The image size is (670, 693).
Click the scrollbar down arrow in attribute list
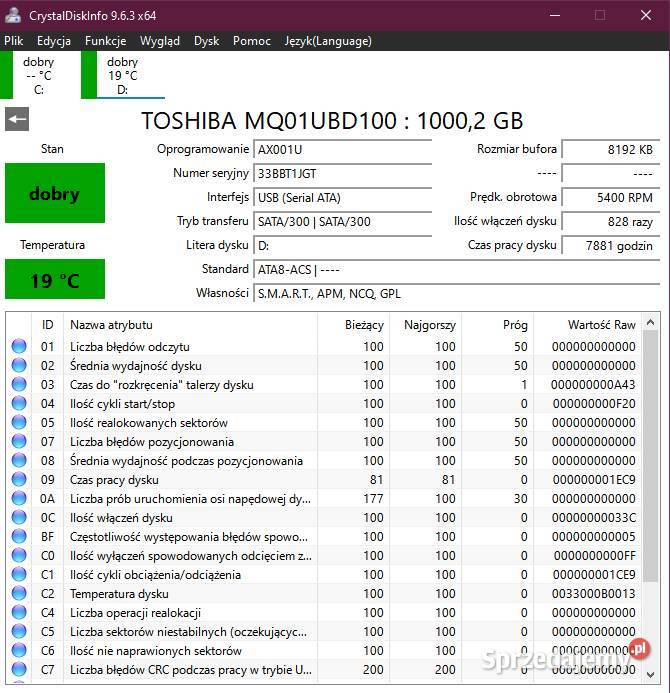[x=650, y=674]
